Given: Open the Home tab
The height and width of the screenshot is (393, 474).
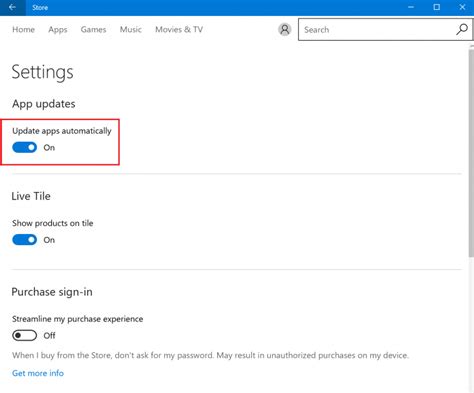Looking at the screenshot, I should [23, 29].
